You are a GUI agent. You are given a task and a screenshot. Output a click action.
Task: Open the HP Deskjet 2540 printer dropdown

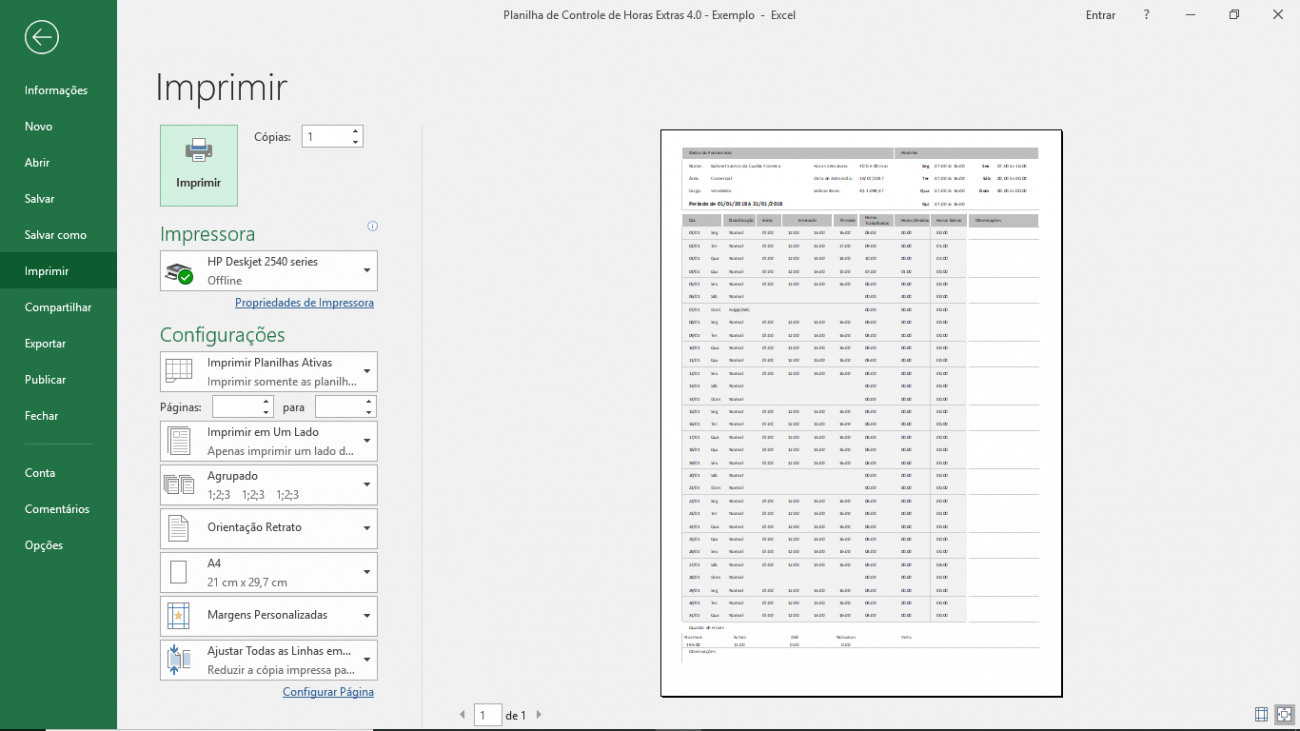(x=269, y=271)
